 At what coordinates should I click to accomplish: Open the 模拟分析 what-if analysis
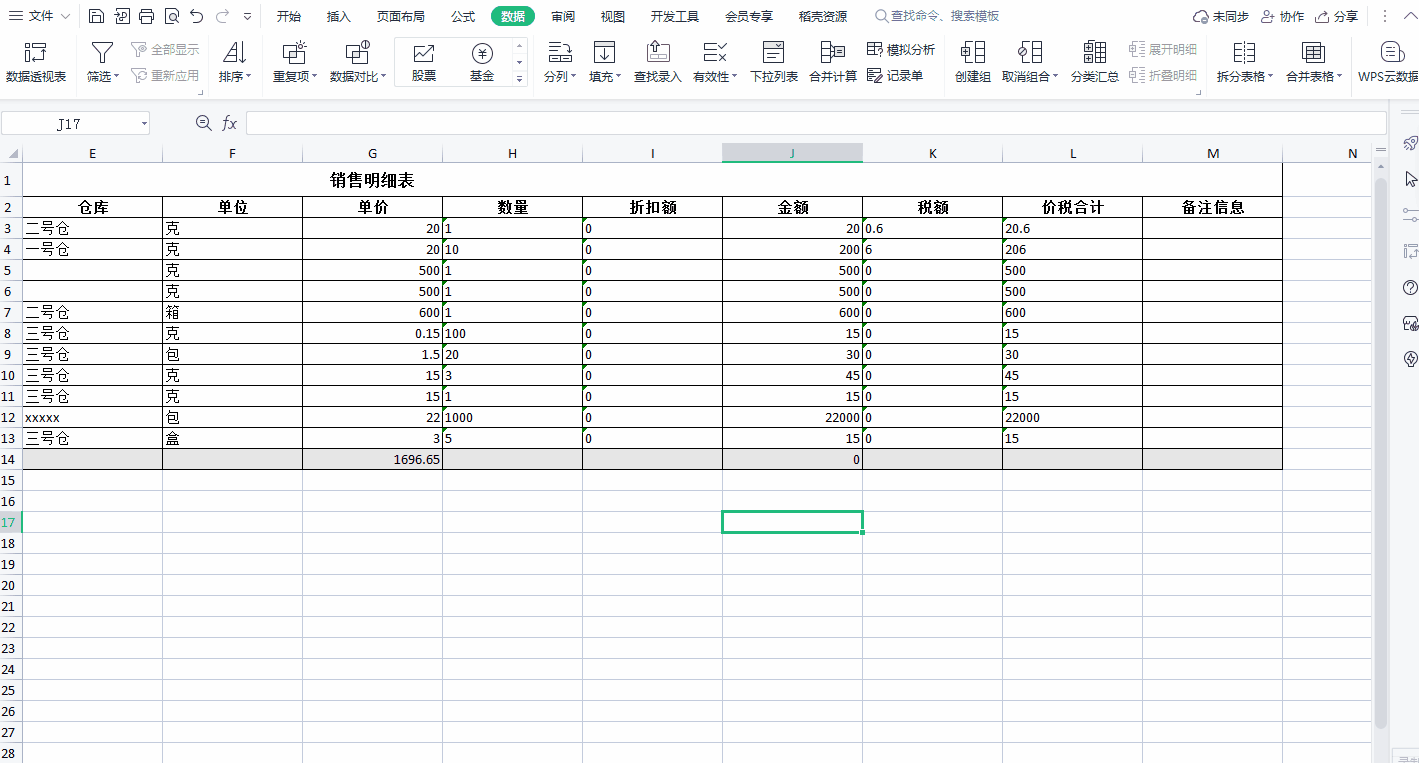click(x=901, y=49)
